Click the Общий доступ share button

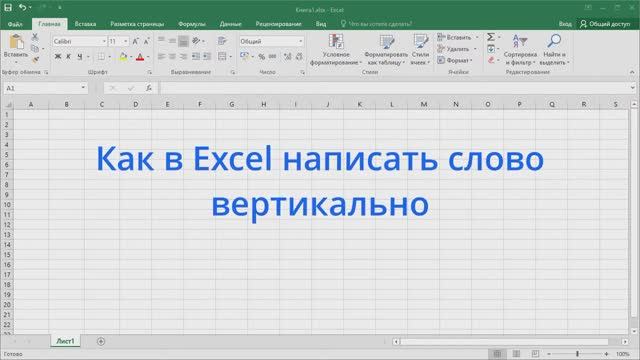pyautogui.click(x=605, y=24)
